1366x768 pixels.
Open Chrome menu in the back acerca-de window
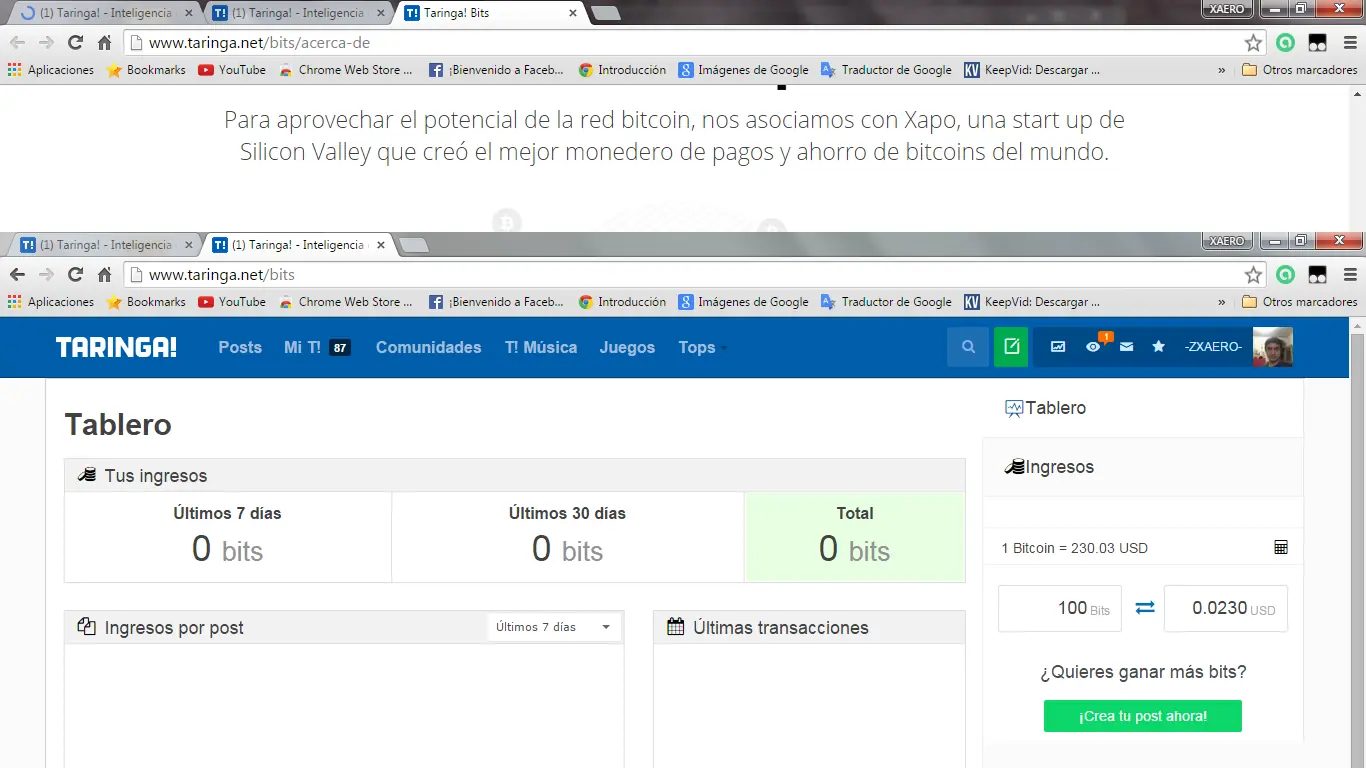click(1350, 42)
